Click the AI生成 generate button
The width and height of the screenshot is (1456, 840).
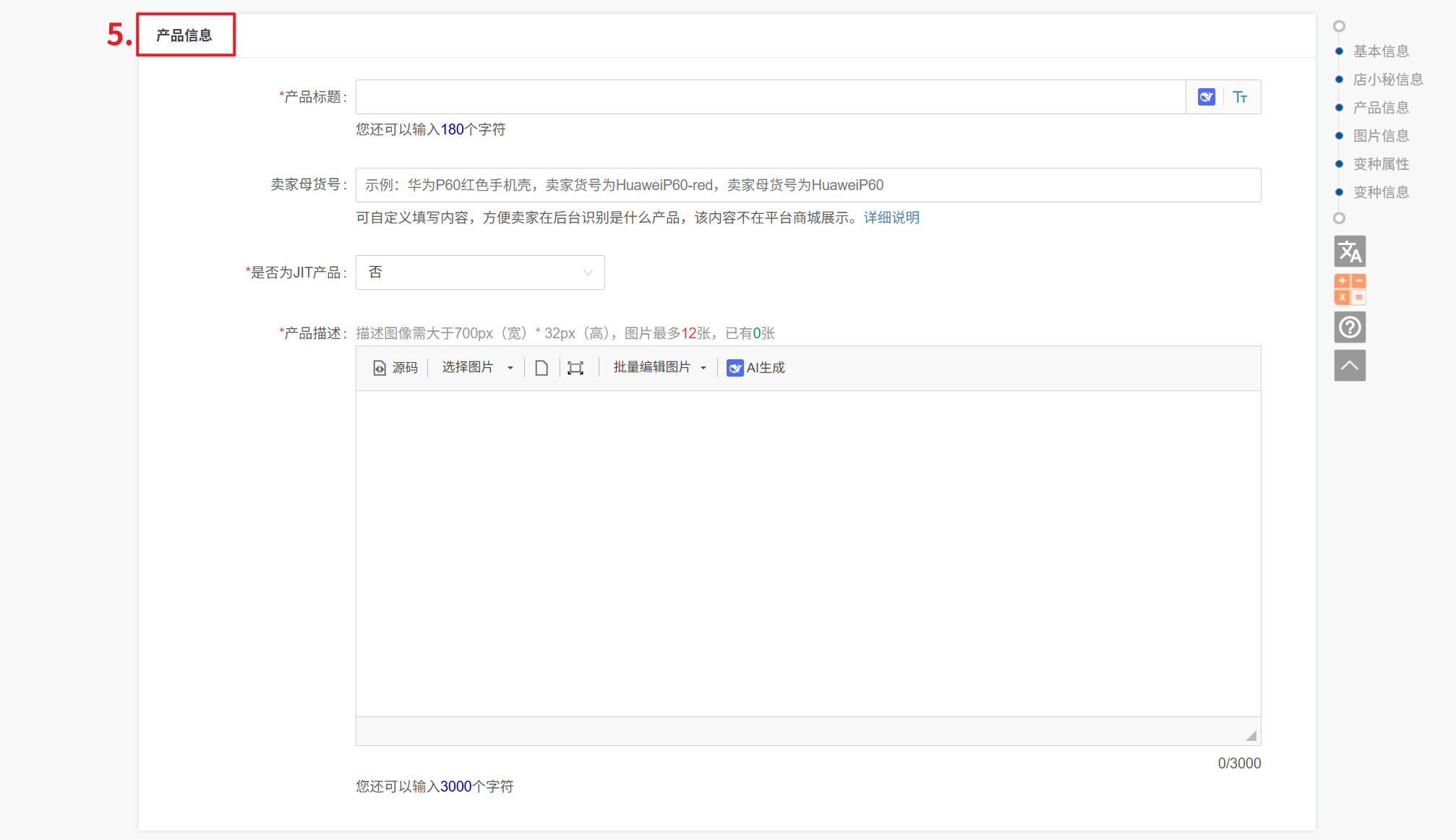[x=756, y=368]
